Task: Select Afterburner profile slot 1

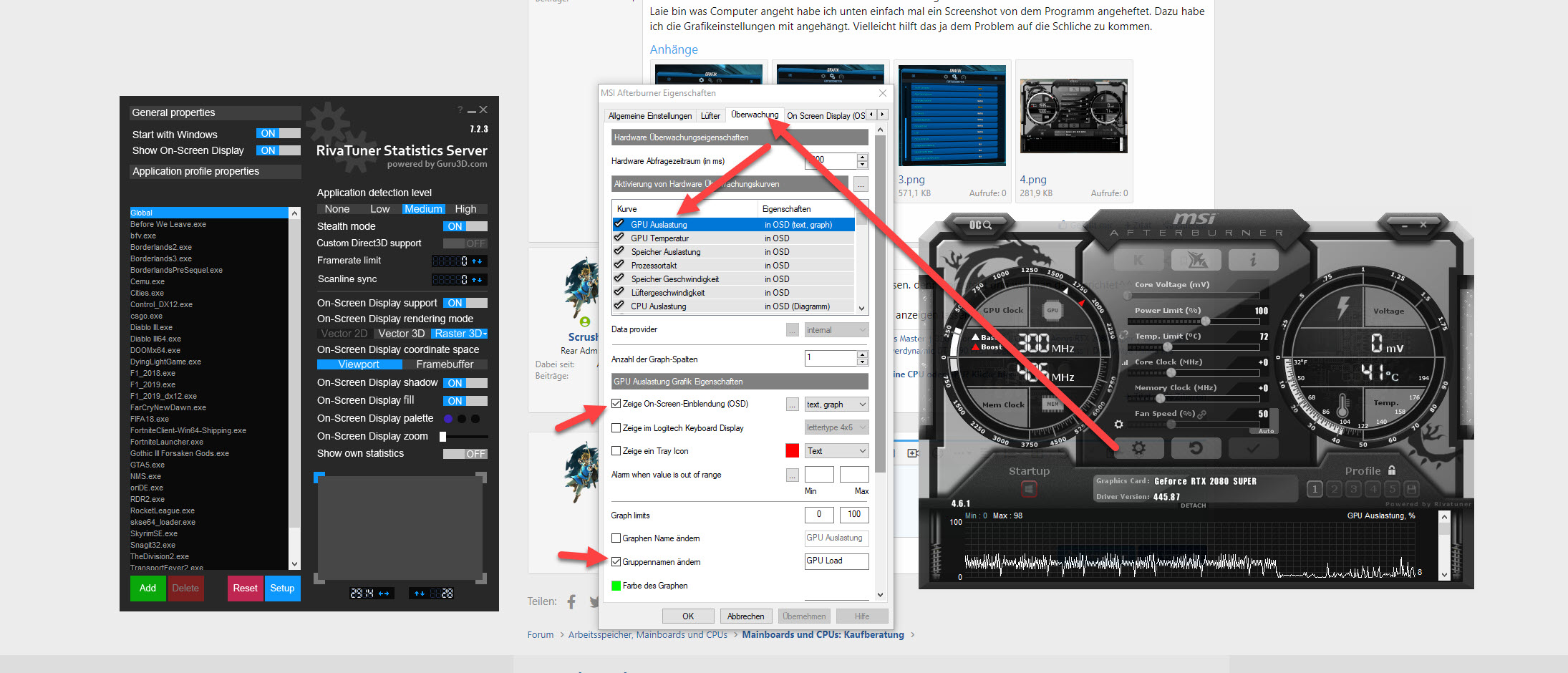Action: 1315,489
